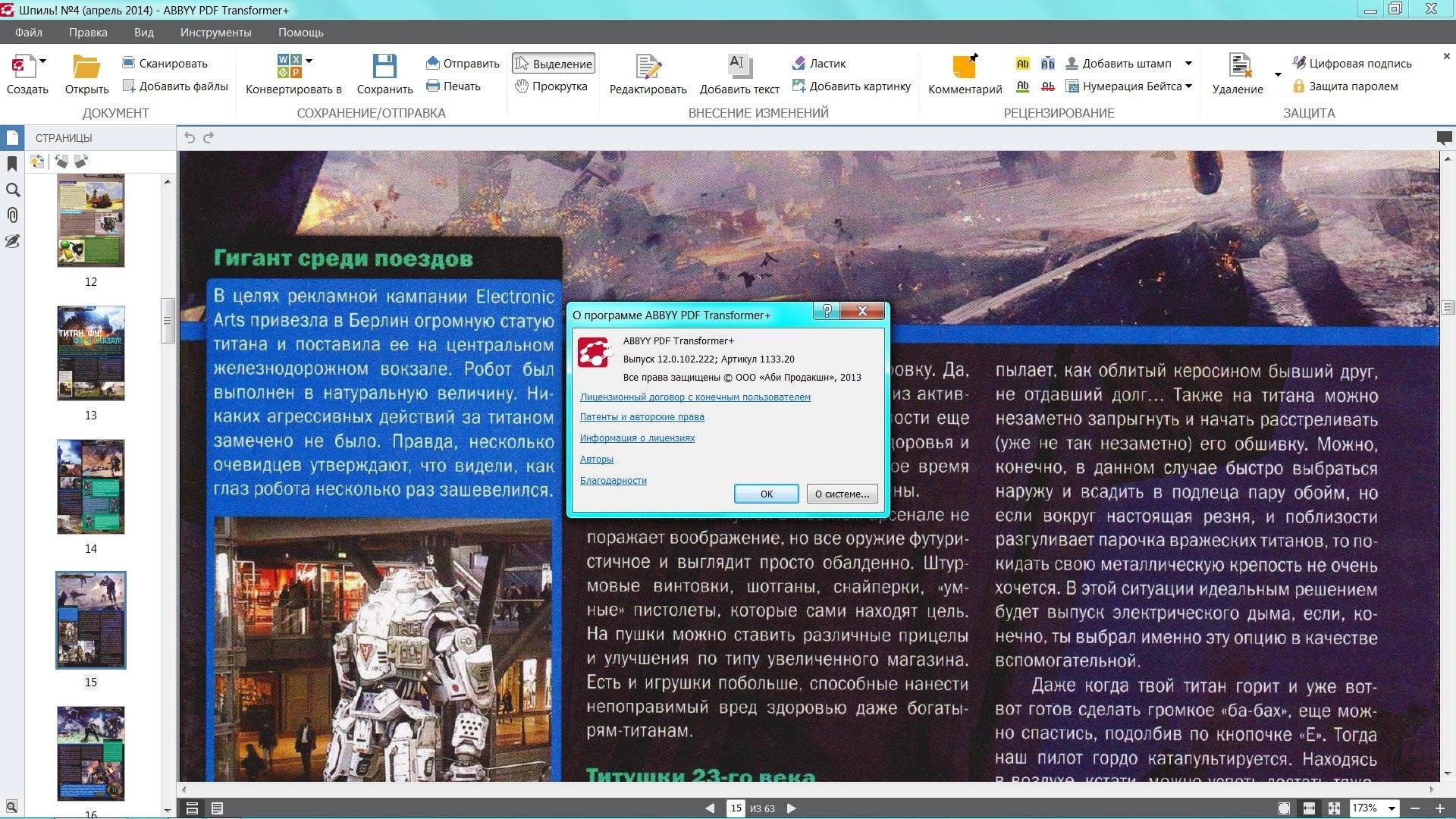Open Патенты и авторские права link
Image resolution: width=1456 pixels, height=819 pixels.
642,416
